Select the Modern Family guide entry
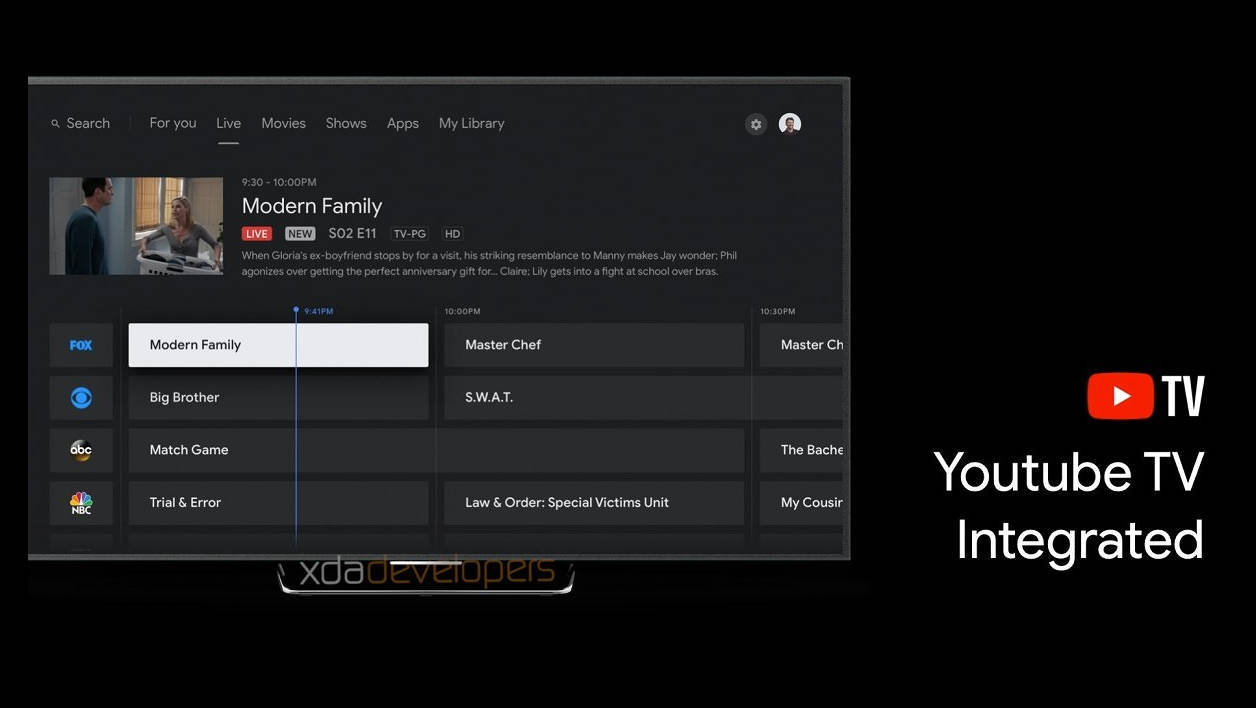The height and width of the screenshot is (708, 1256). [278, 345]
